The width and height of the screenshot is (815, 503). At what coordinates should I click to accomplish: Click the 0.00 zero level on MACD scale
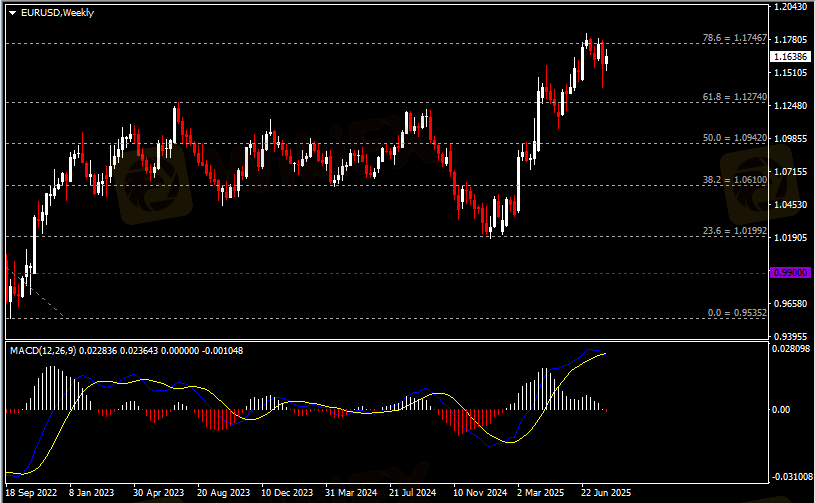(784, 410)
